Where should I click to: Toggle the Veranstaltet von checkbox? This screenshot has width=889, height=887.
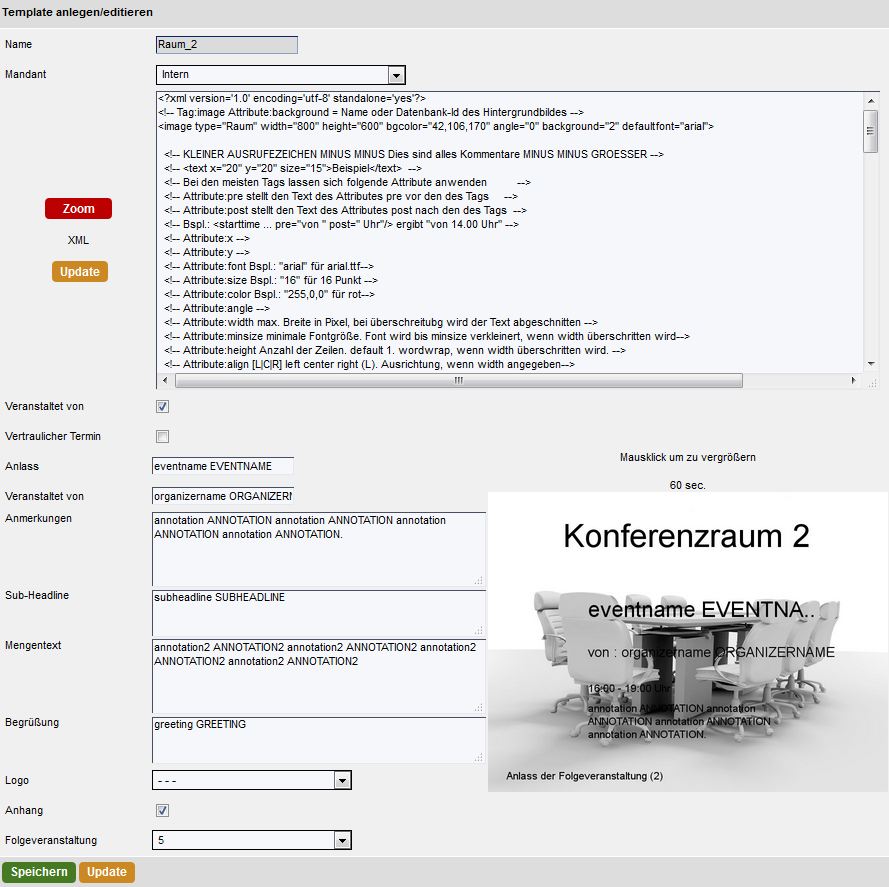(163, 407)
